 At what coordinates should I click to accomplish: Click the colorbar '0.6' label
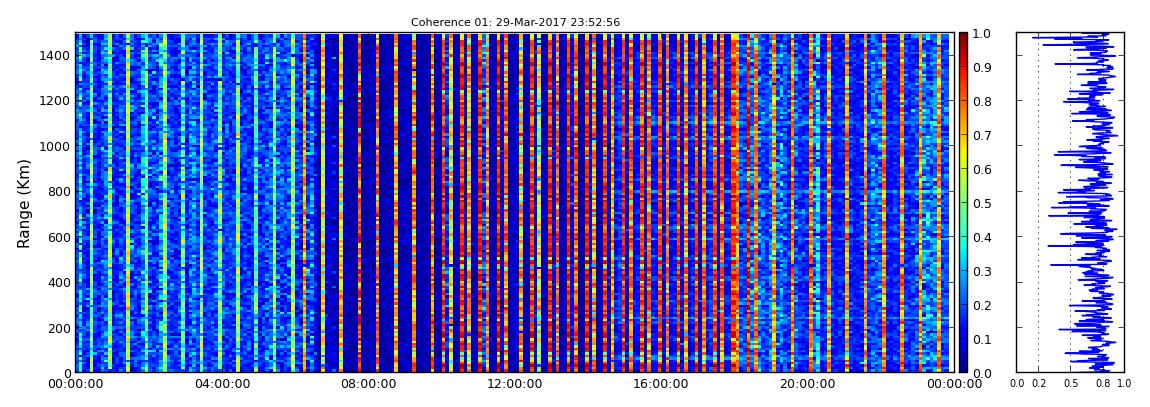(981, 169)
